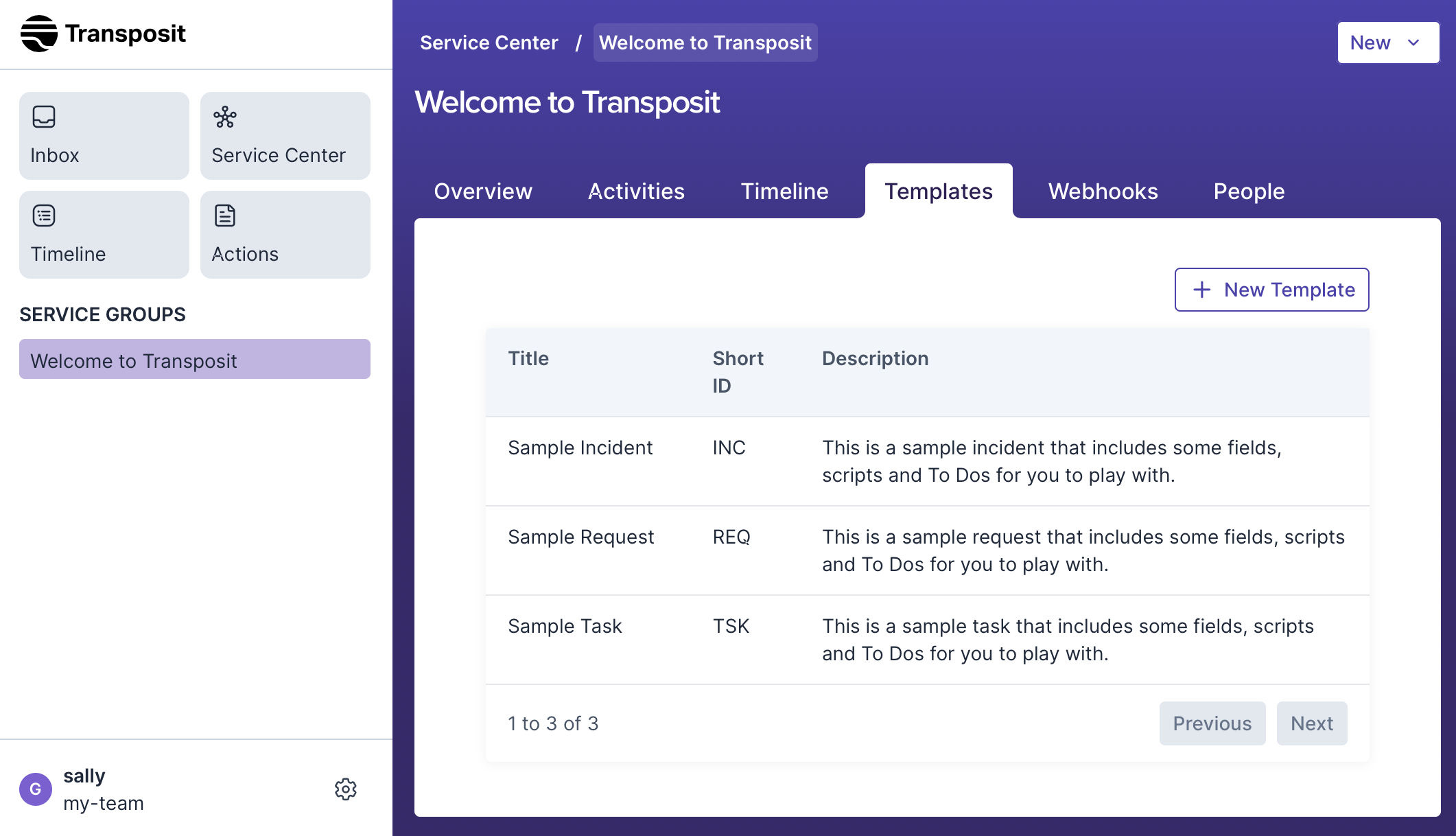Select Welcome to Transposit service group
1456x836 pixels.
tap(195, 360)
